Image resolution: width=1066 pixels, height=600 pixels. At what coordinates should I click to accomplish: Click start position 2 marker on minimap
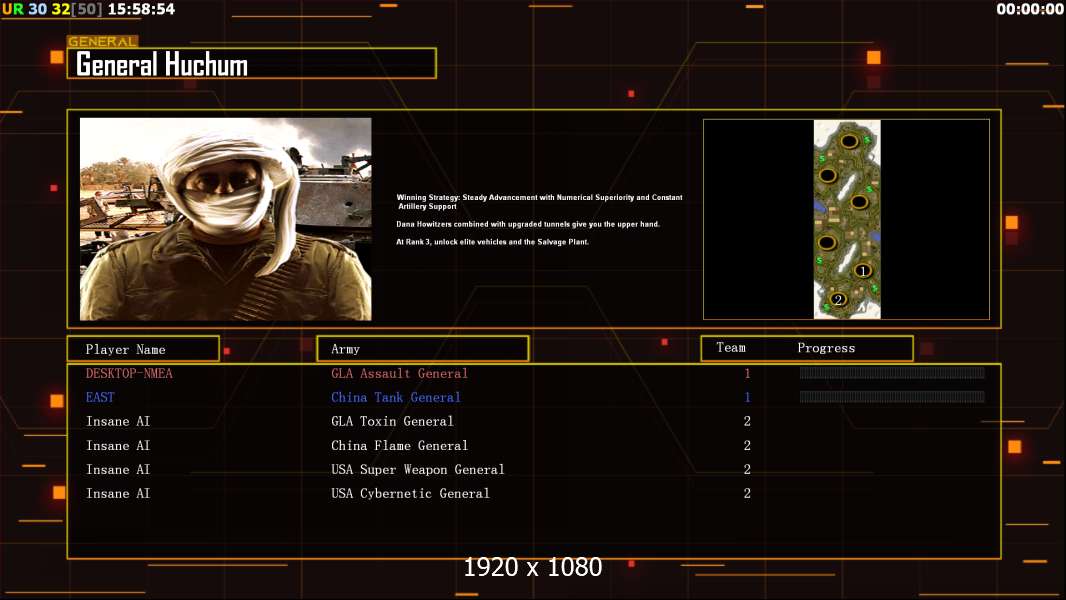(x=838, y=298)
